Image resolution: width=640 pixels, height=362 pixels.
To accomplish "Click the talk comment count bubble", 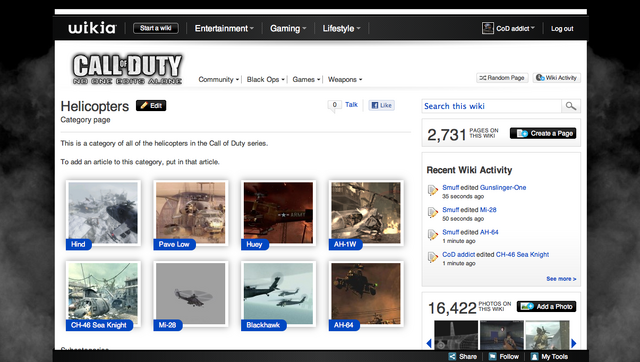I will click(x=334, y=105).
